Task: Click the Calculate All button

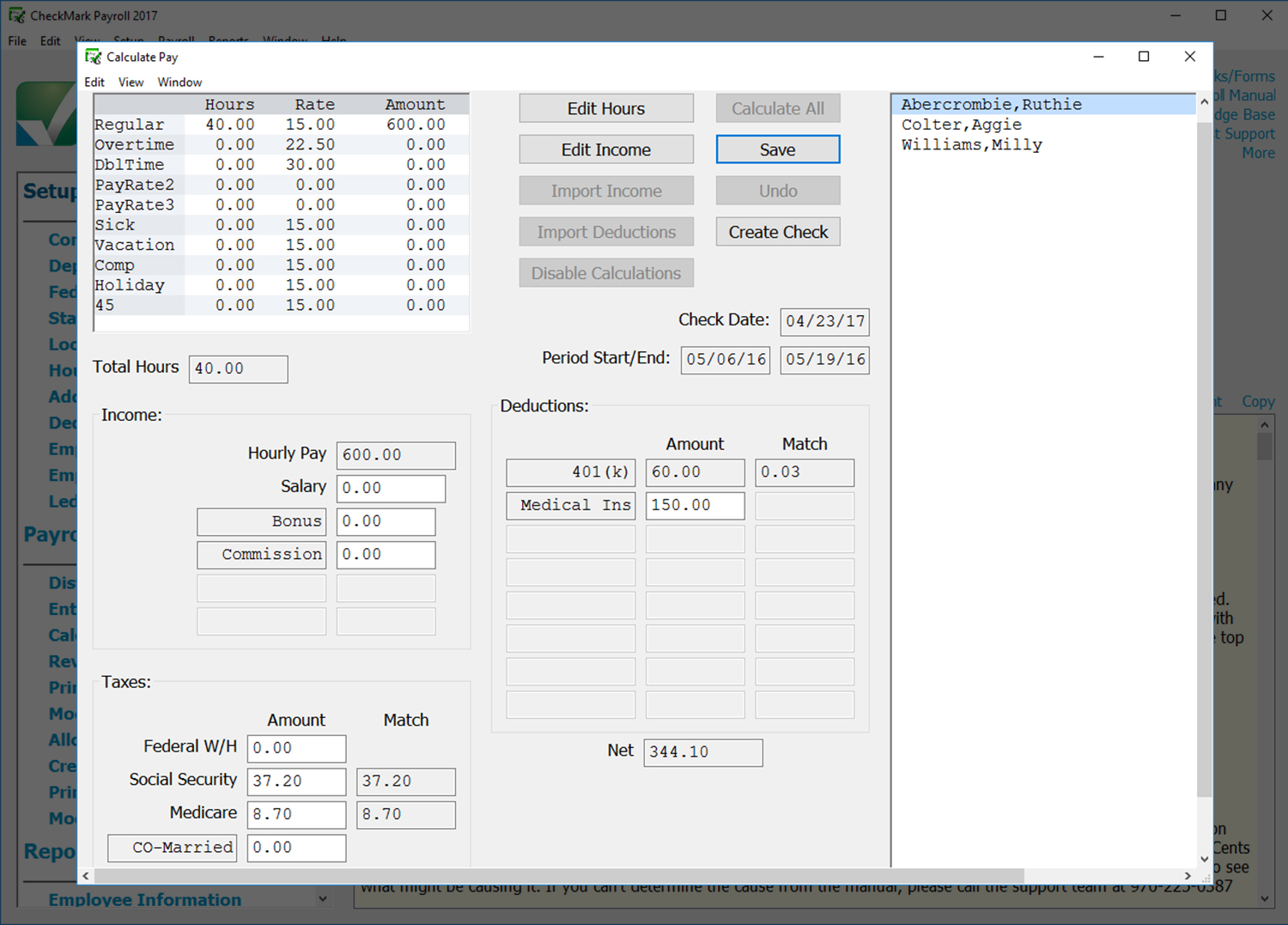Action: 778,109
